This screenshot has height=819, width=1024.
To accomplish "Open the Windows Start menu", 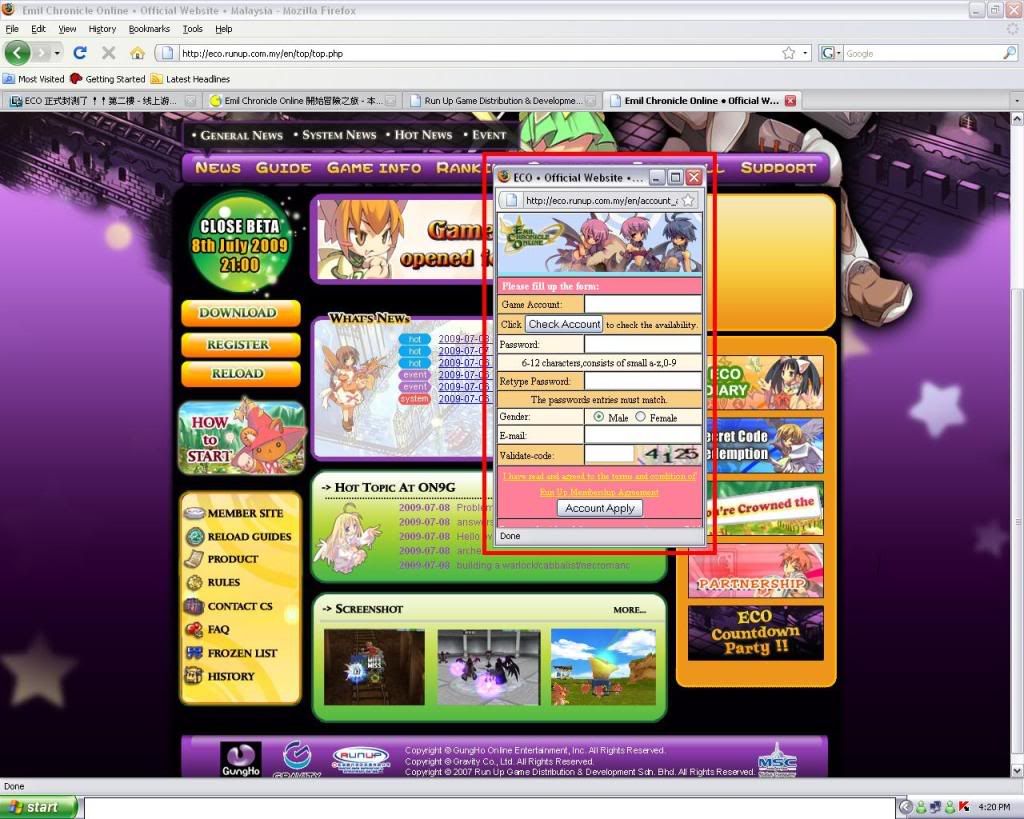I will pos(38,807).
